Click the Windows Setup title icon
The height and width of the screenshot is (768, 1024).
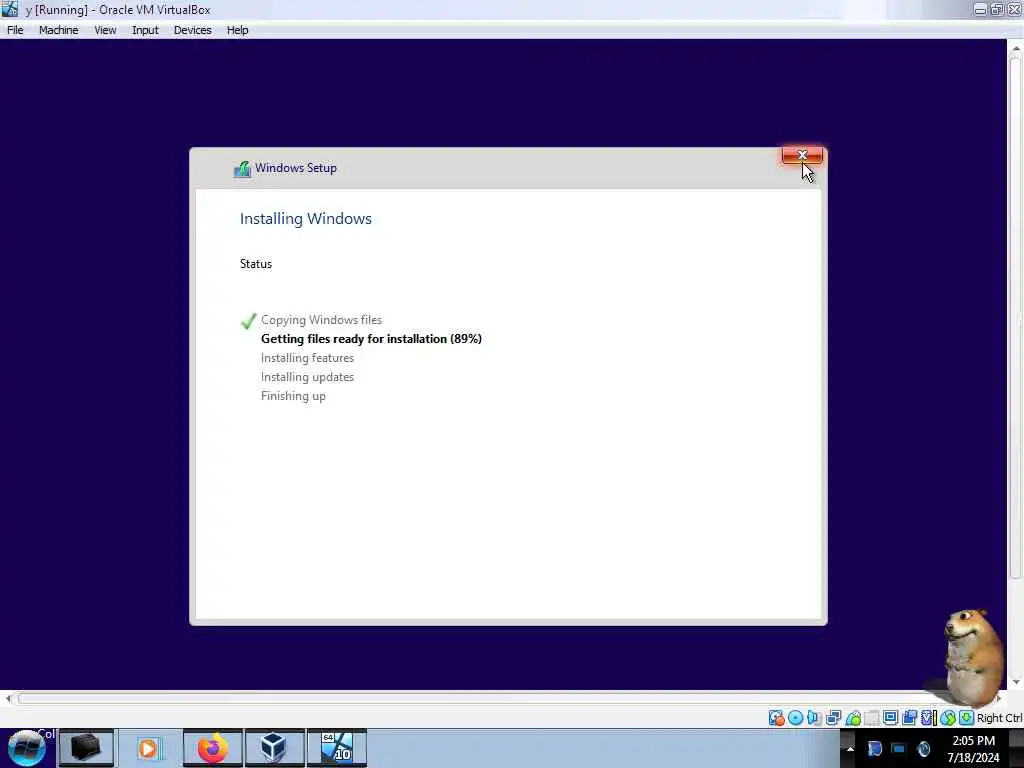pos(242,169)
